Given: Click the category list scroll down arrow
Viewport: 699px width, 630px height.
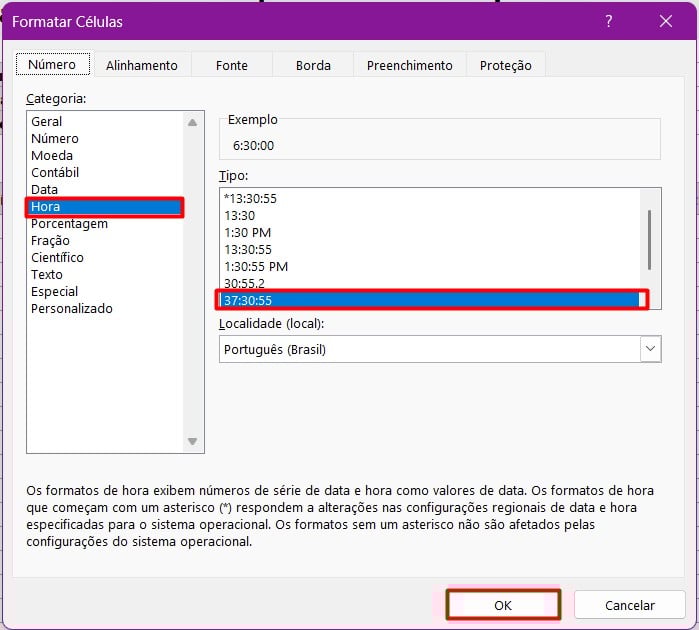Looking at the screenshot, I should (193, 441).
